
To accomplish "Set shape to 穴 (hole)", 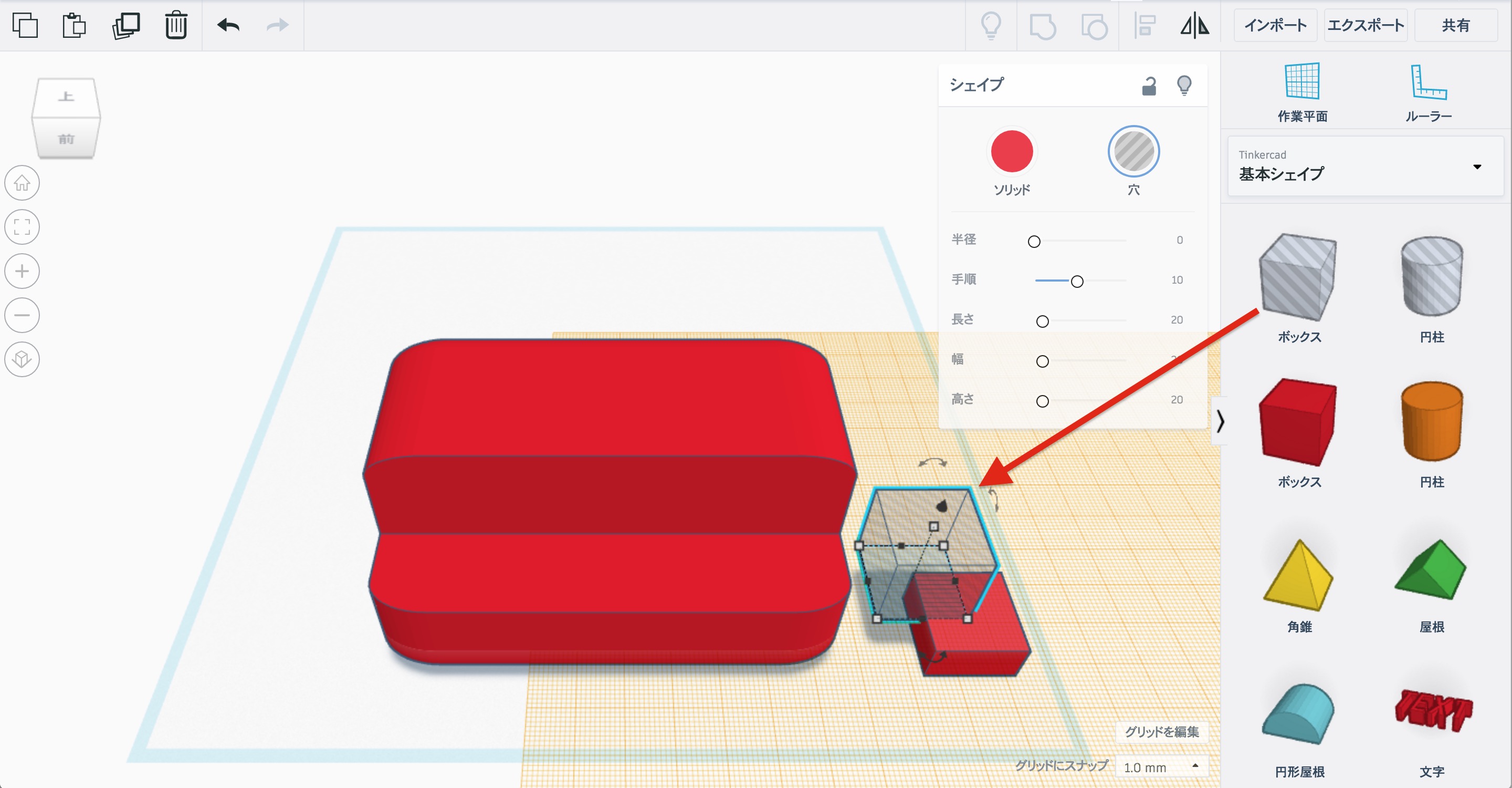I will (x=1133, y=151).
